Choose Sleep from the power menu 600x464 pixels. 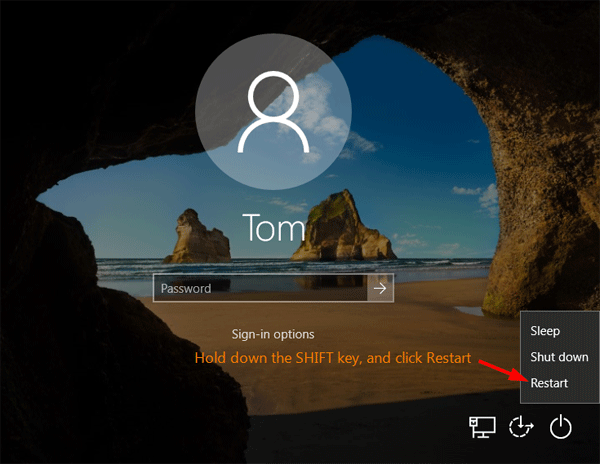[545, 331]
